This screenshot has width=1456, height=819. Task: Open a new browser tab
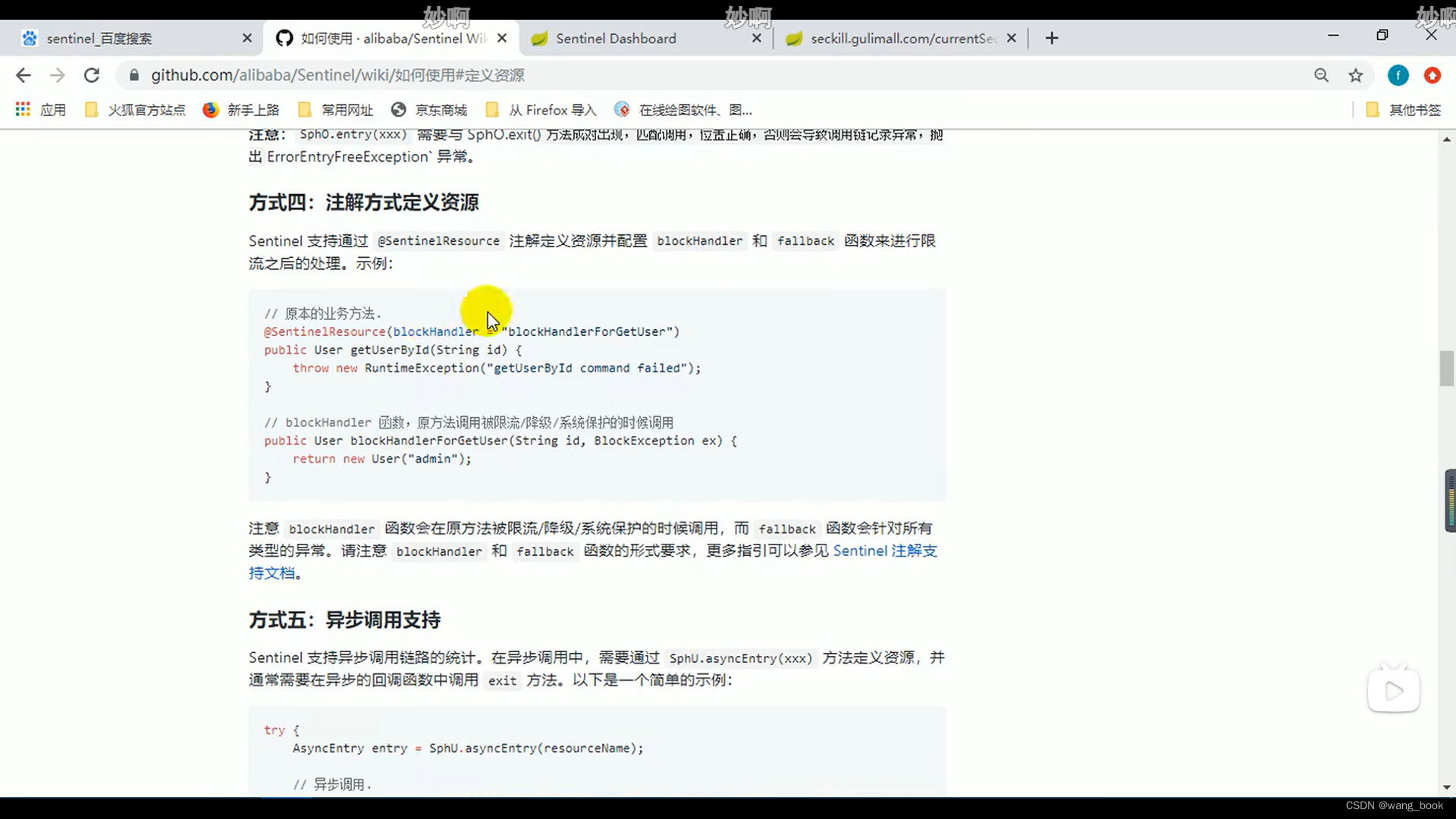1051,38
